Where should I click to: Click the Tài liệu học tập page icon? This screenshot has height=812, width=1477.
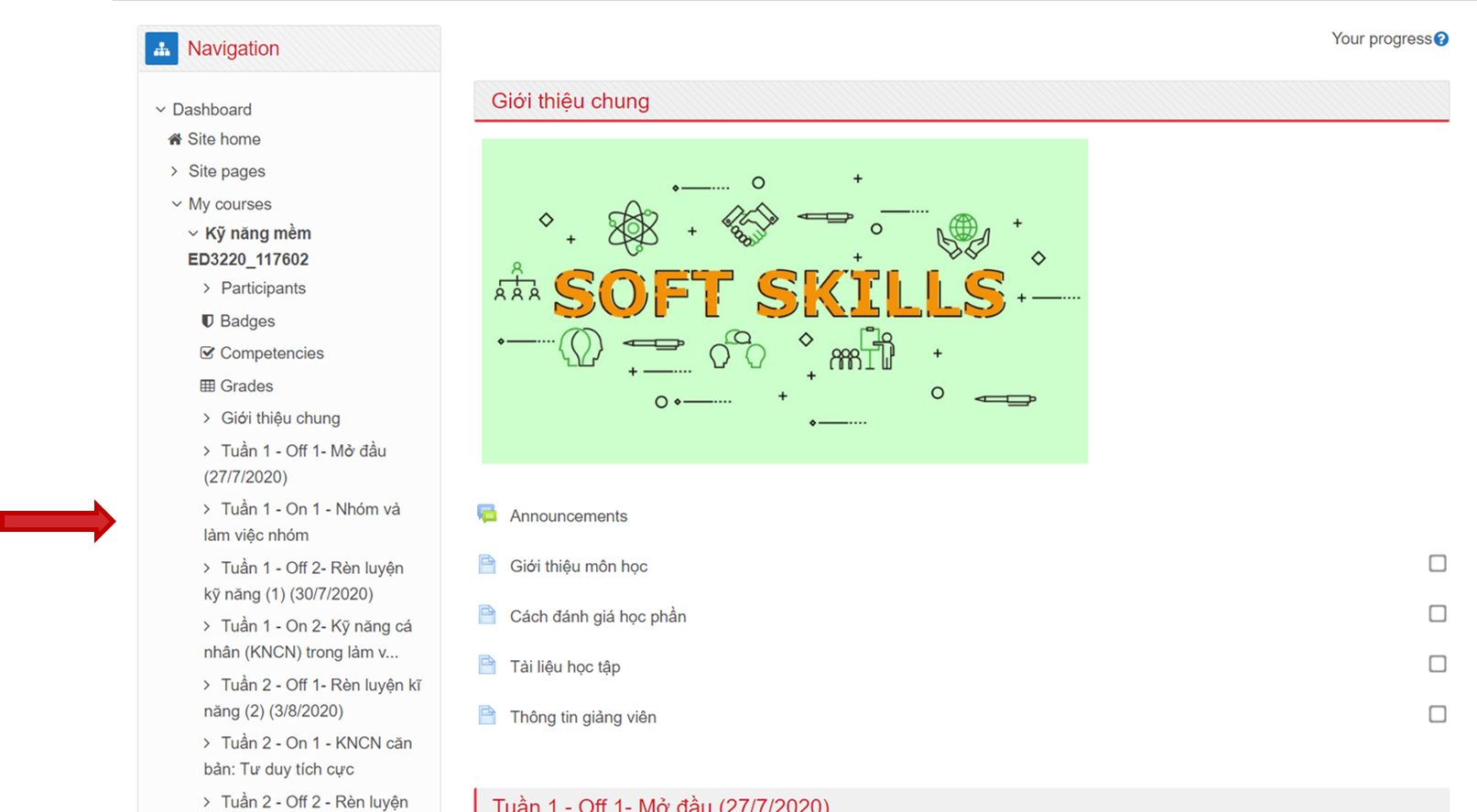pos(487,666)
